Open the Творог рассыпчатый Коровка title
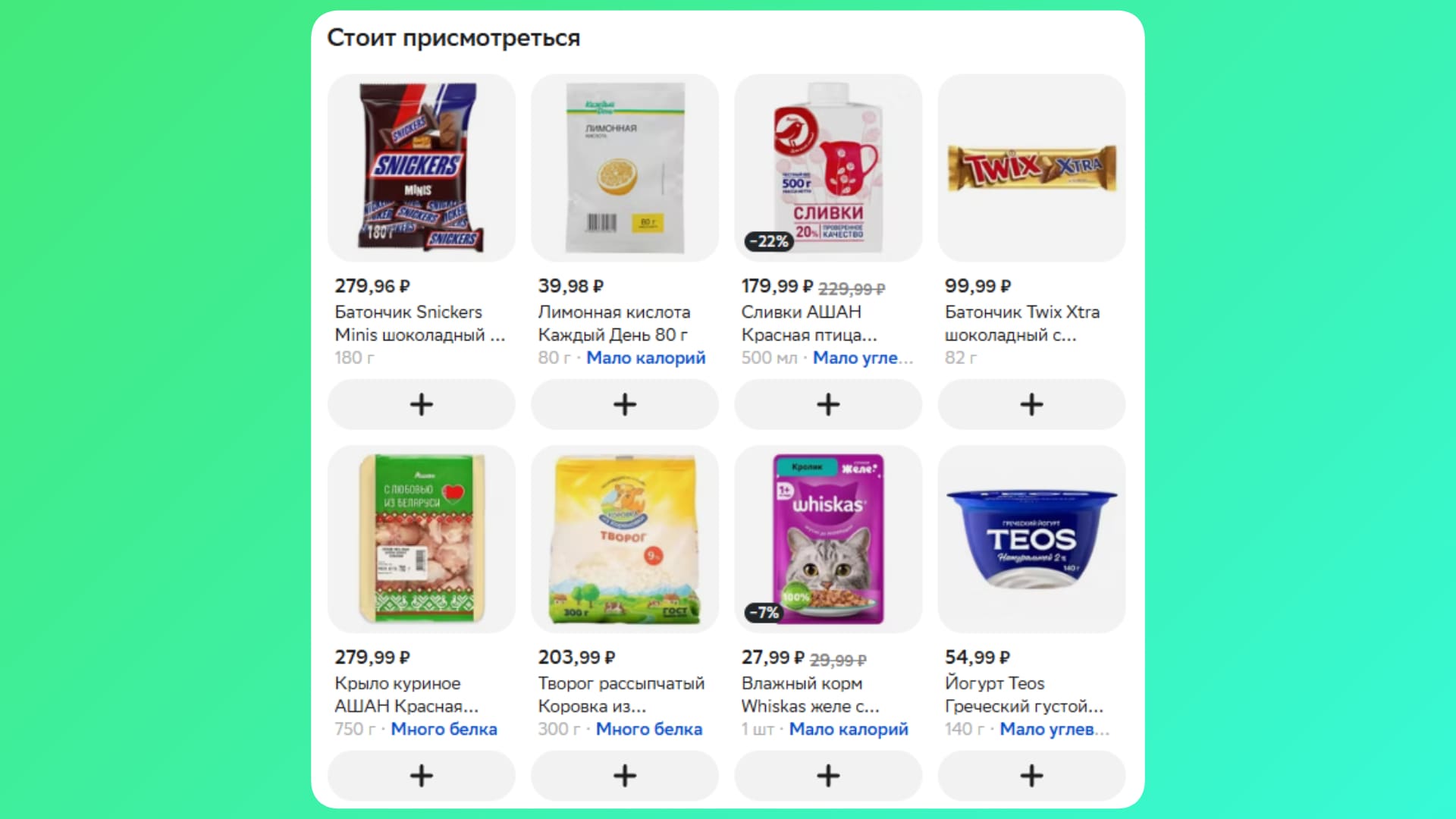The width and height of the screenshot is (1456, 819). coord(621,695)
